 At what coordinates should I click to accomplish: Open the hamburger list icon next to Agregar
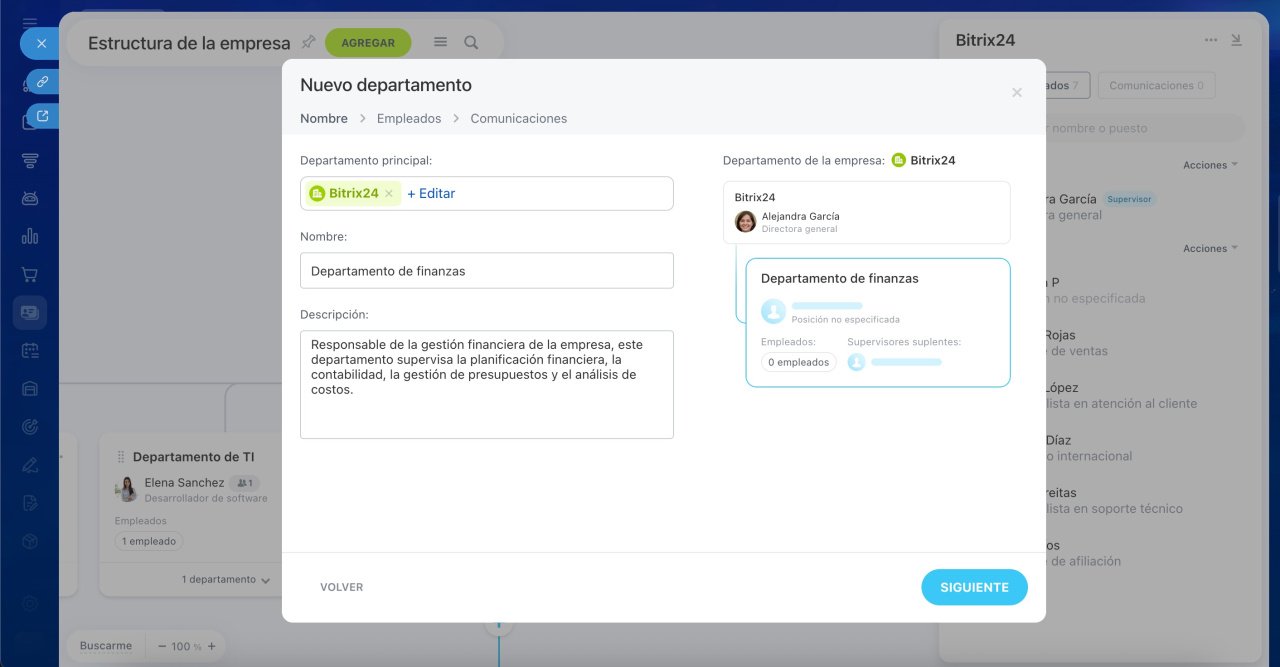[x=440, y=42]
